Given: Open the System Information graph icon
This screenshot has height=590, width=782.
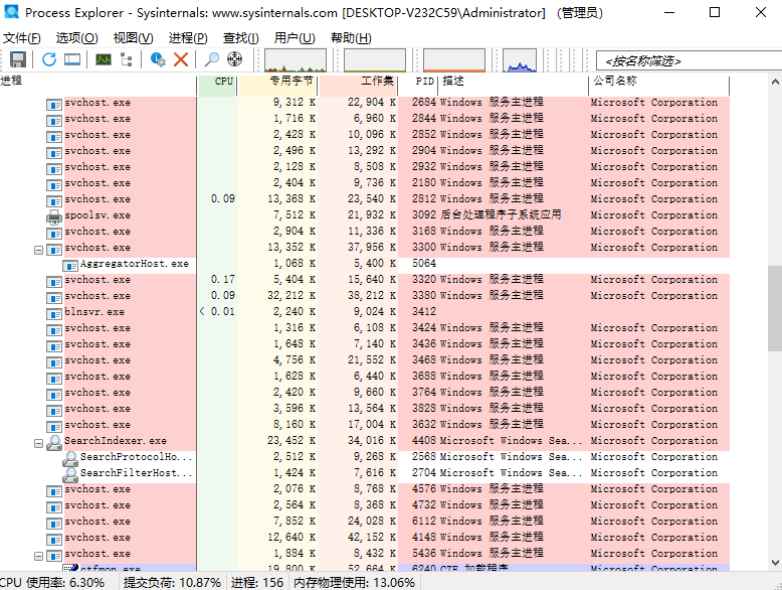Looking at the screenshot, I should [x=103, y=60].
